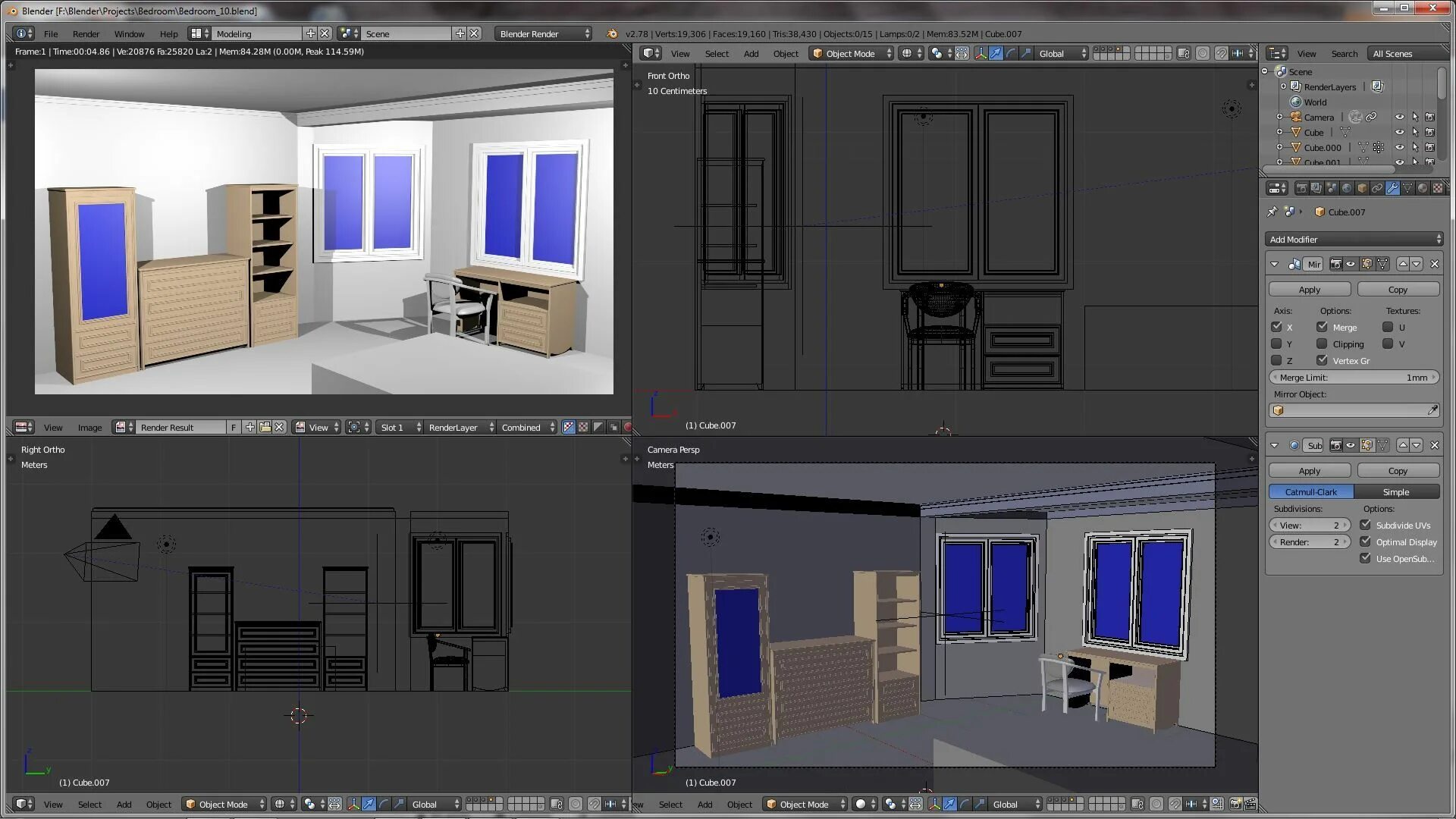
Task: Open the Help menu
Action: [x=168, y=33]
